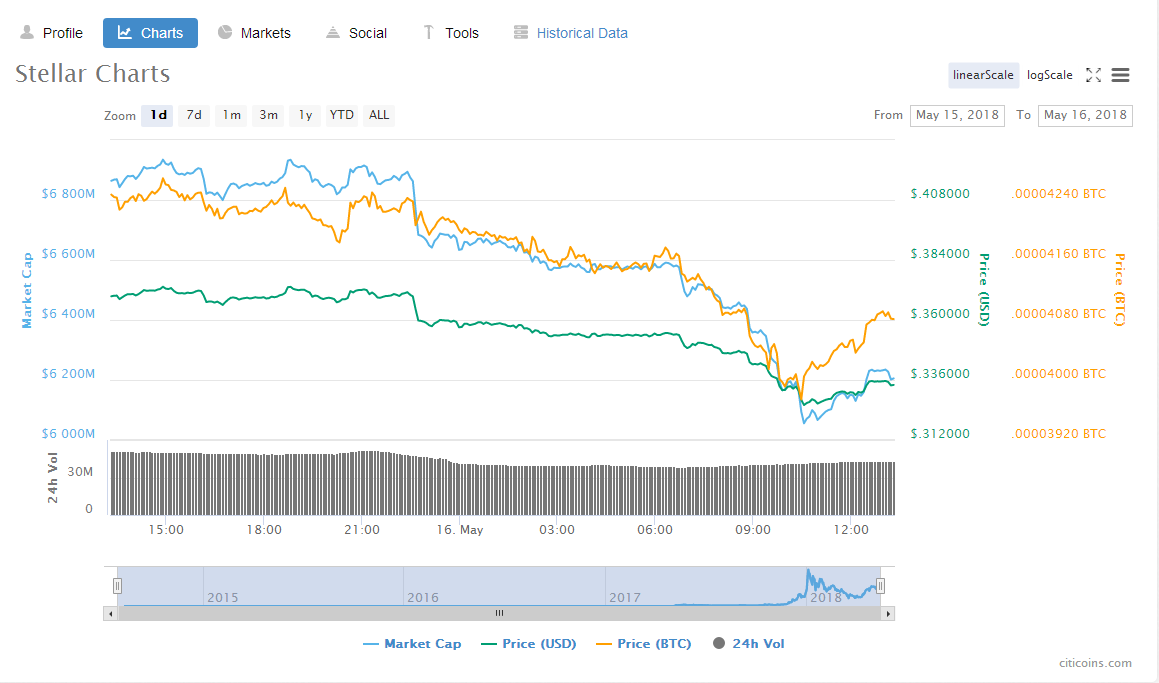Screen dimensions: 1159x683
Task: Click the 2015 label in navigator
Action: (x=222, y=597)
